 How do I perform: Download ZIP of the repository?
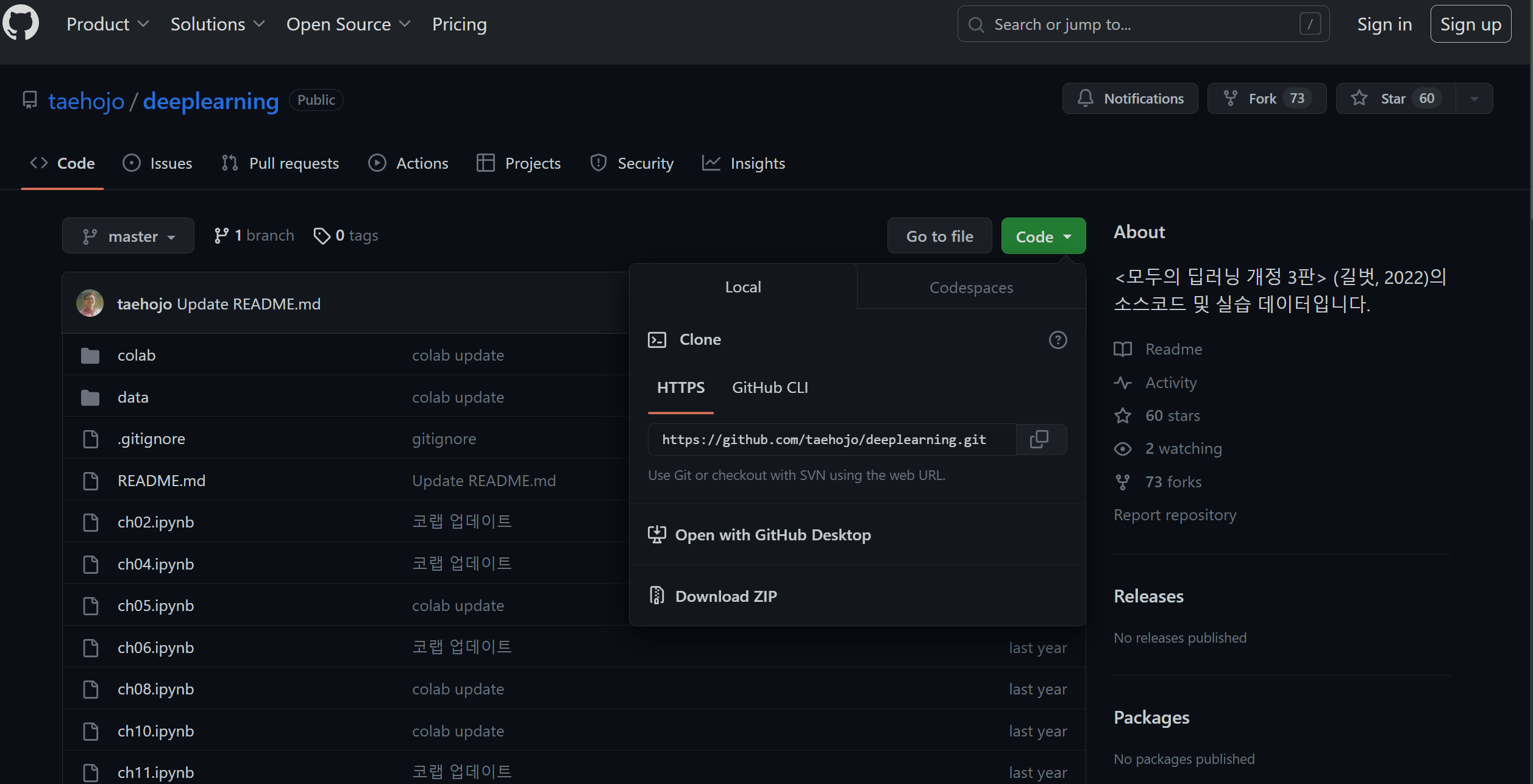[725, 596]
